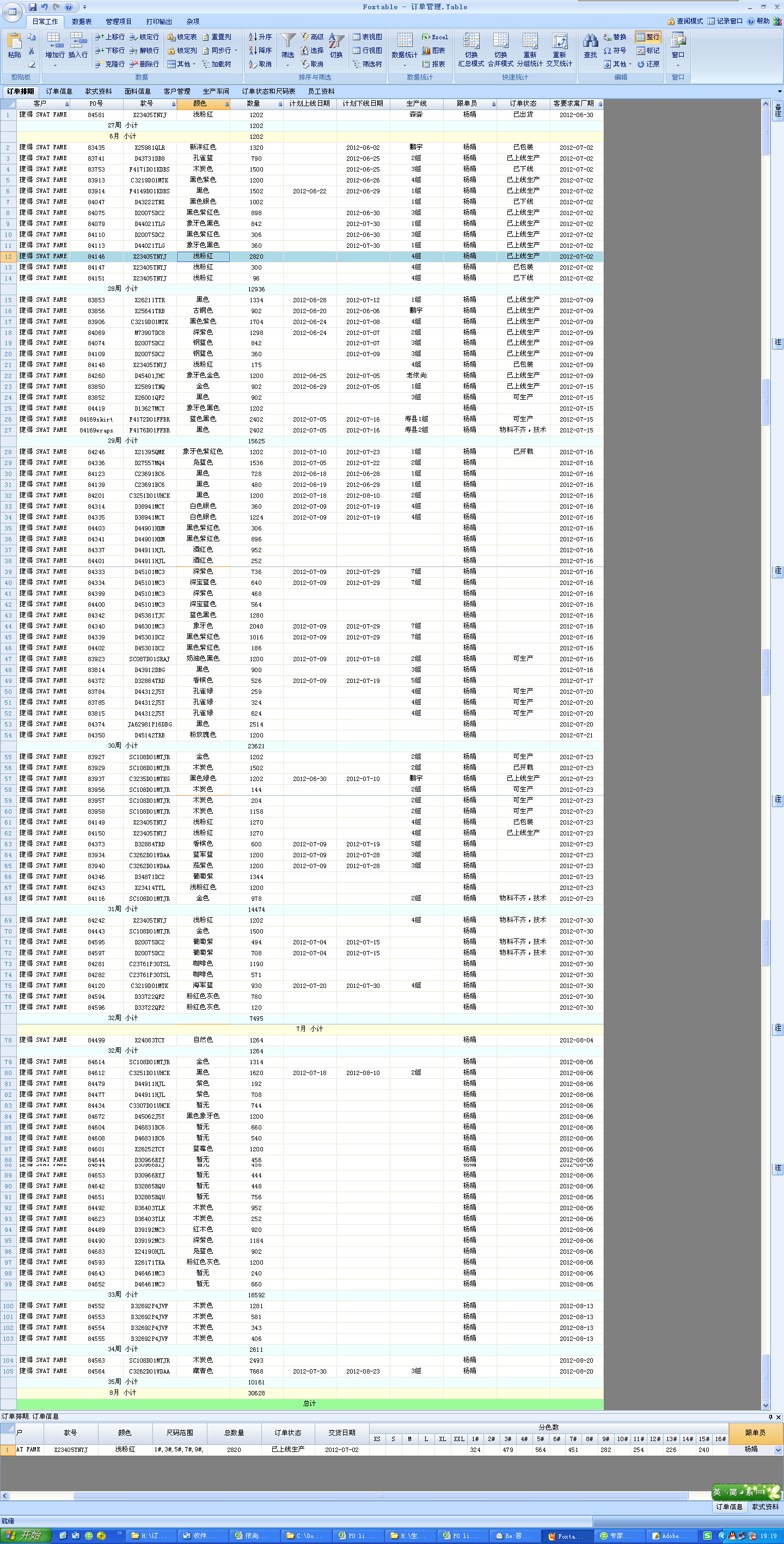Select the row header numbered 12
784x1544 pixels.
[8, 257]
